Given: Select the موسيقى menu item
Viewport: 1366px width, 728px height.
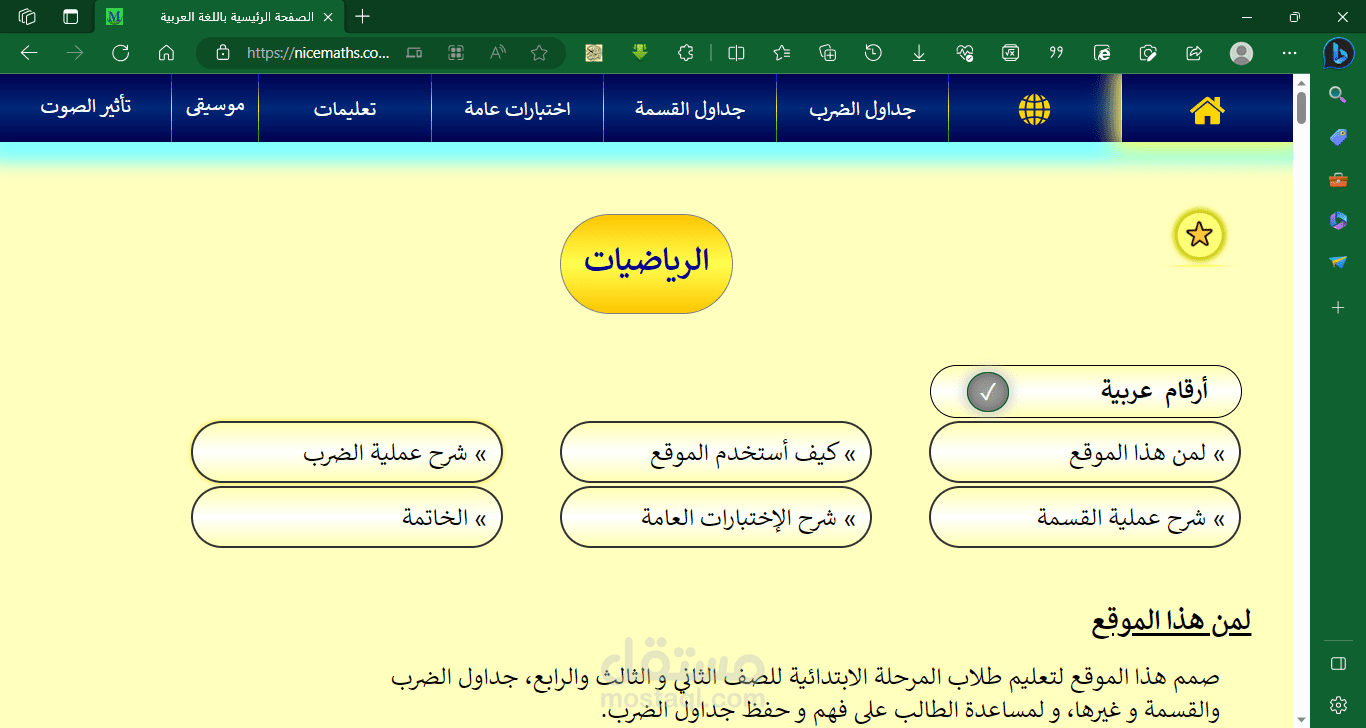Looking at the screenshot, I should (215, 105).
